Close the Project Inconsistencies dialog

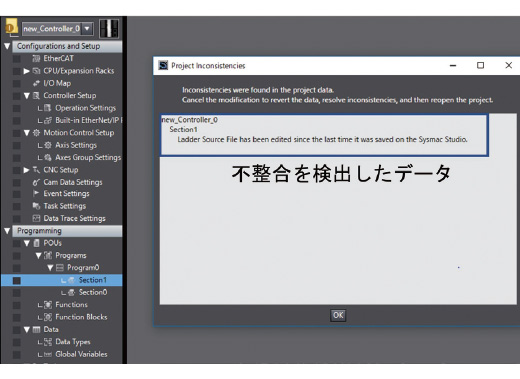pyautogui.click(x=508, y=65)
